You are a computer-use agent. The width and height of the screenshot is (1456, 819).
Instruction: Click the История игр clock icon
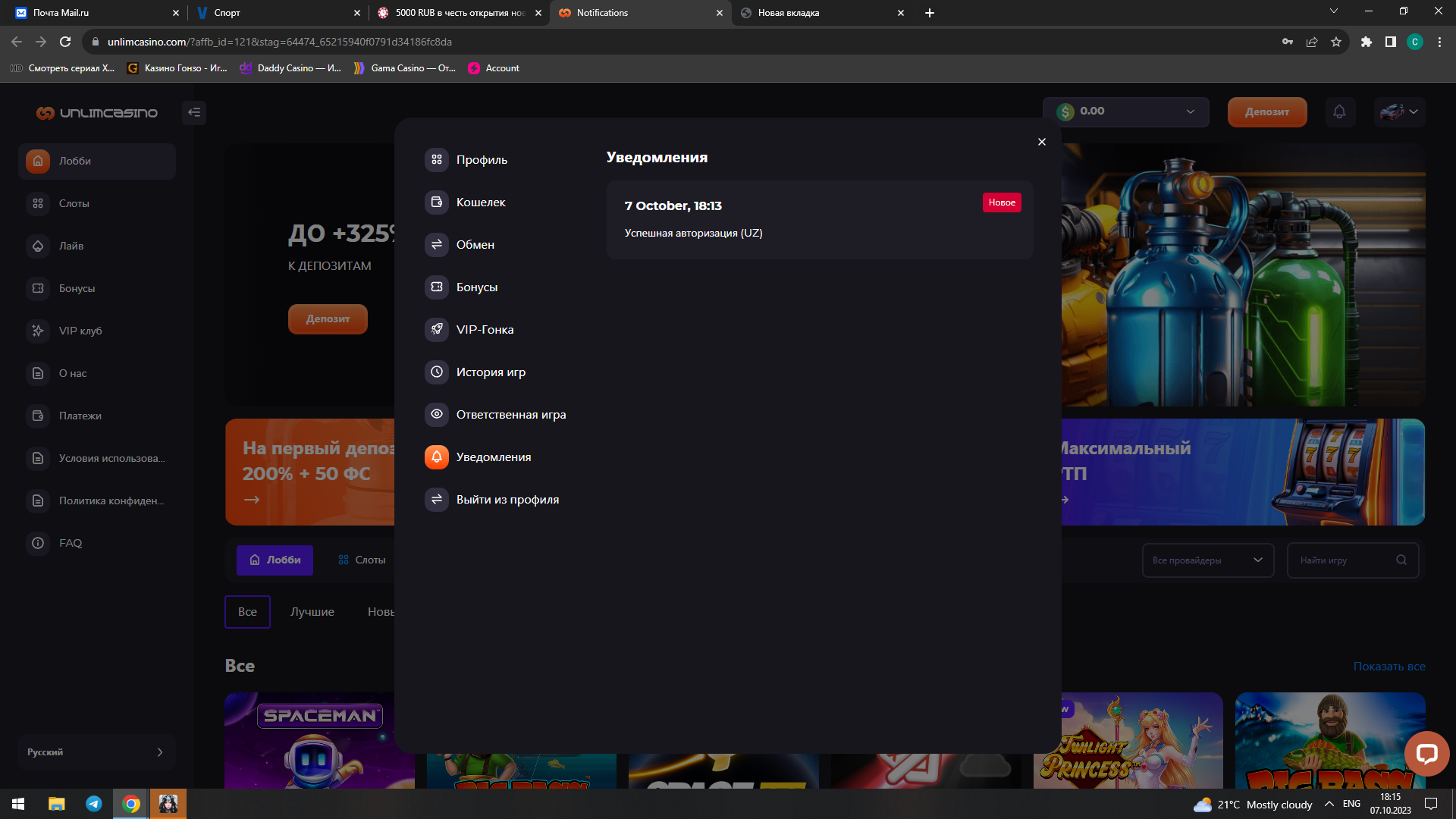point(437,372)
